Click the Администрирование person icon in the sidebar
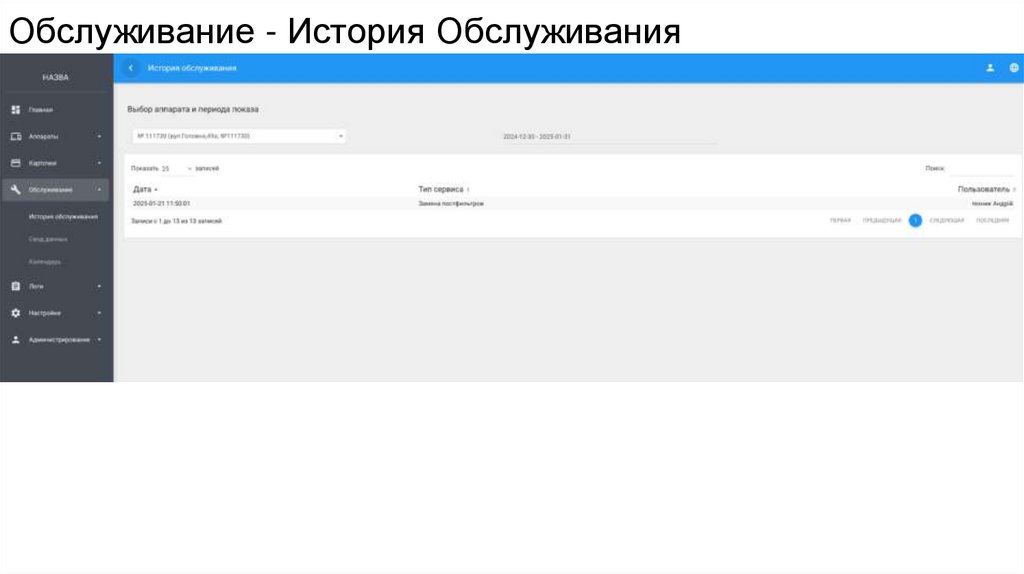Screen dimensions: 1024x574 coord(16,340)
